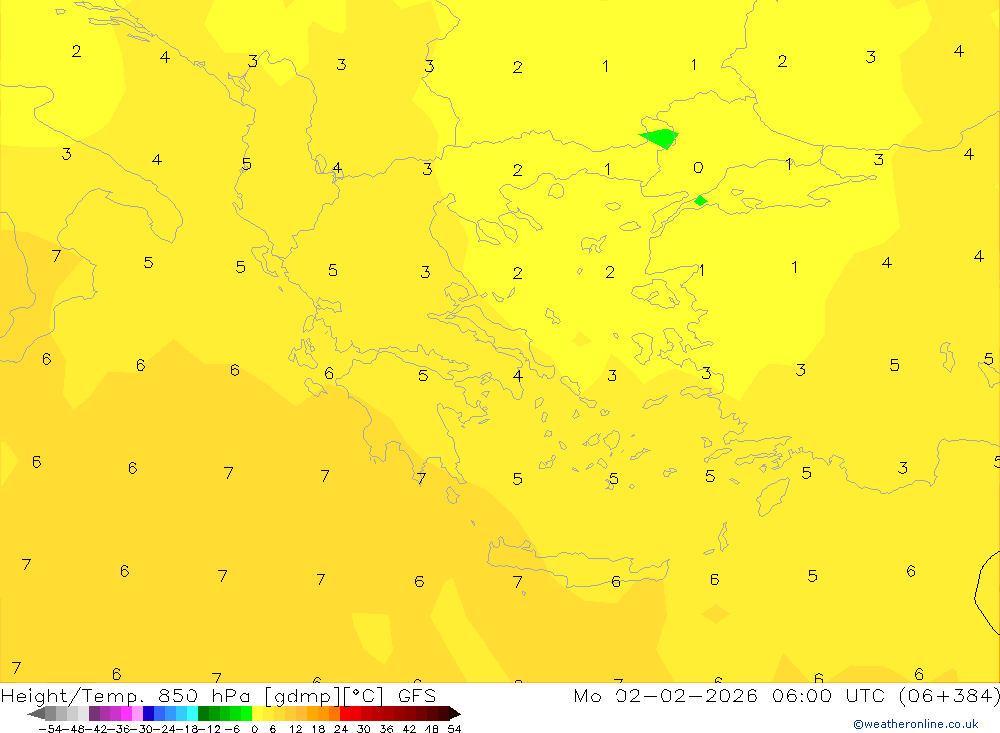
Task: Click the -30 label under the color scale
Action: pos(143,729)
